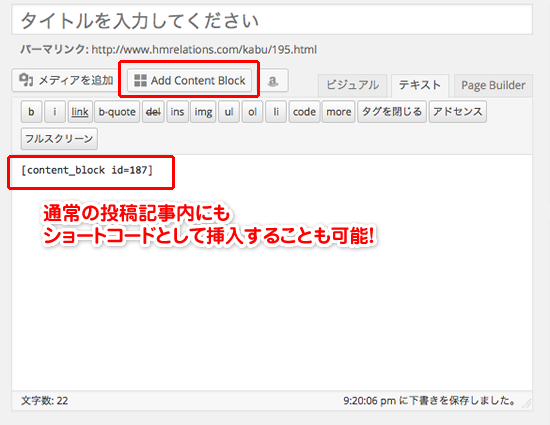Select the テキスト editor tab

[x=420, y=85]
